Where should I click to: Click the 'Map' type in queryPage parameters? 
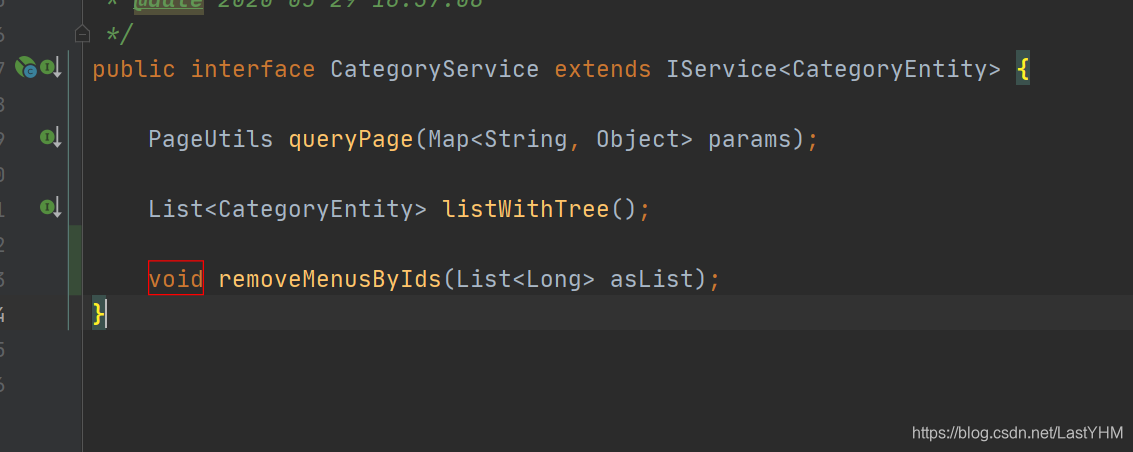449,139
